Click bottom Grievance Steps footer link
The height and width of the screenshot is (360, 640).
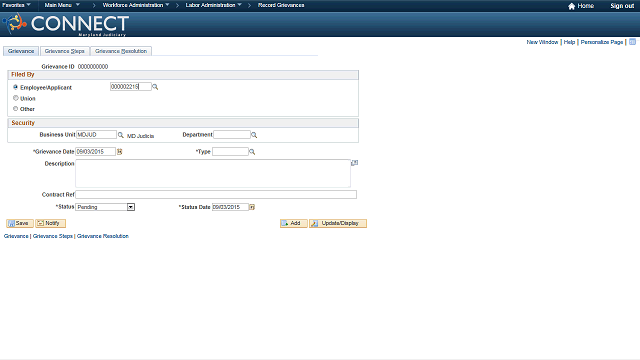tap(53, 236)
